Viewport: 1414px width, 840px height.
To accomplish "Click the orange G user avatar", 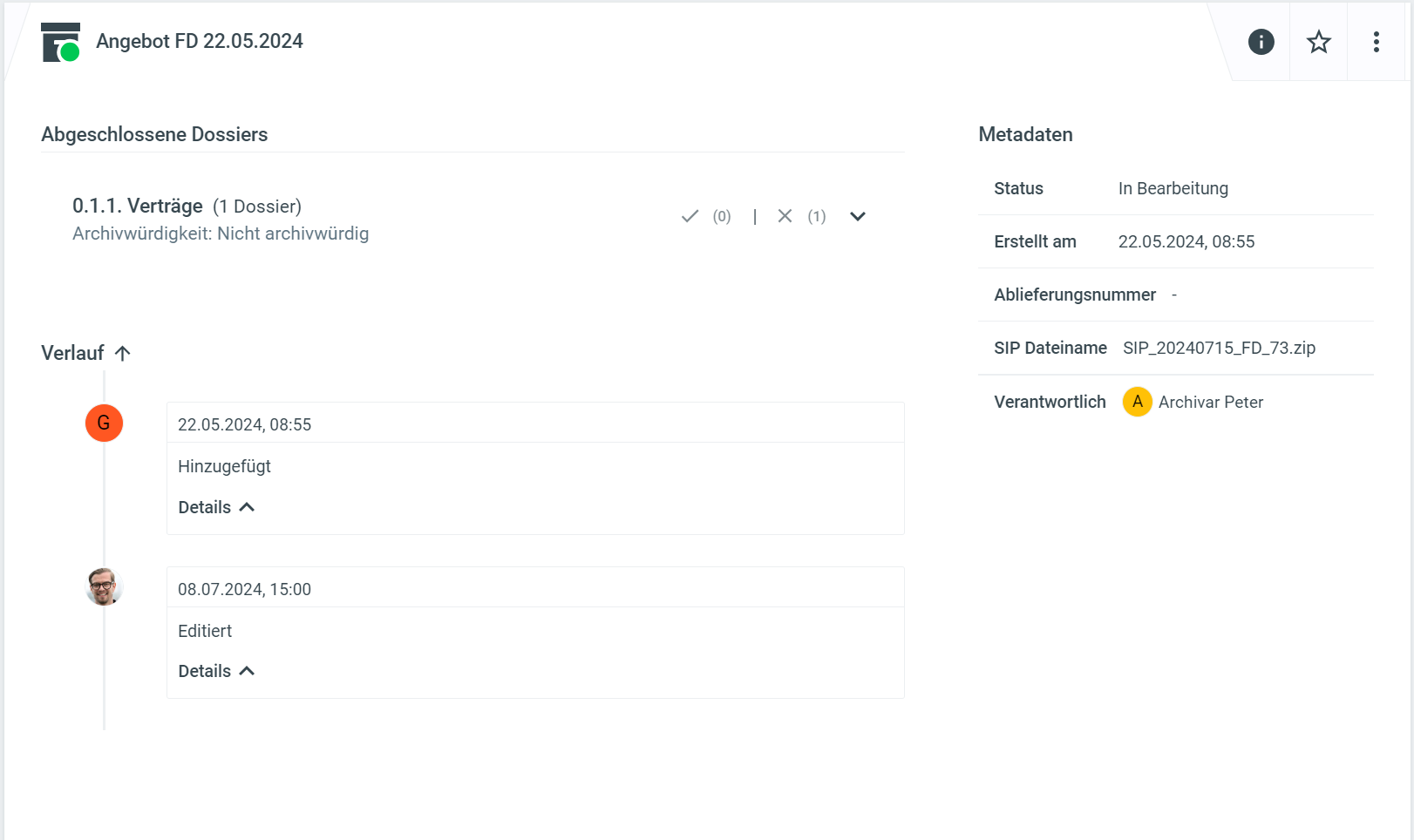I will 104,423.
